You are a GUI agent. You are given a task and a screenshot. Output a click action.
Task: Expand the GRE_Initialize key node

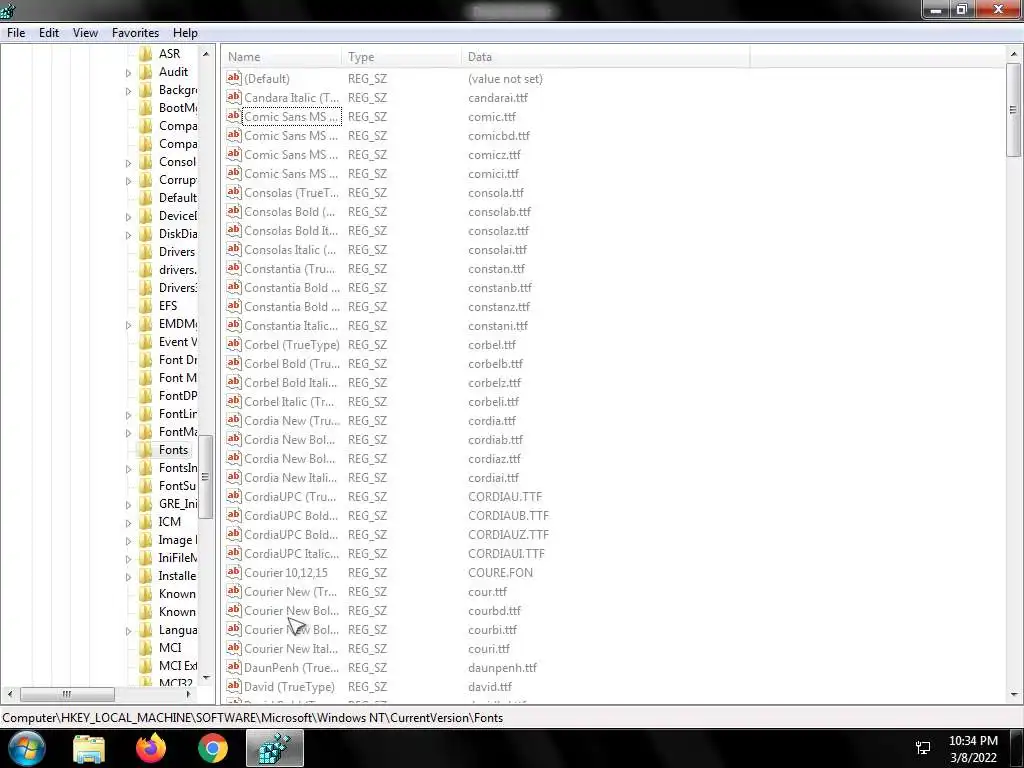[x=129, y=505]
